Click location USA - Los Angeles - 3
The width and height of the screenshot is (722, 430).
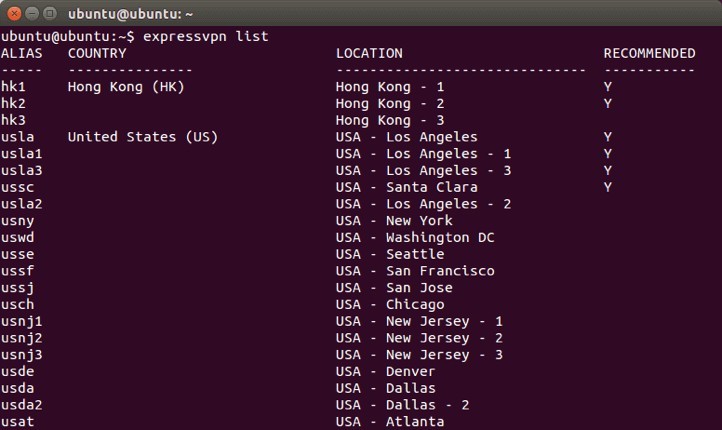424,171
